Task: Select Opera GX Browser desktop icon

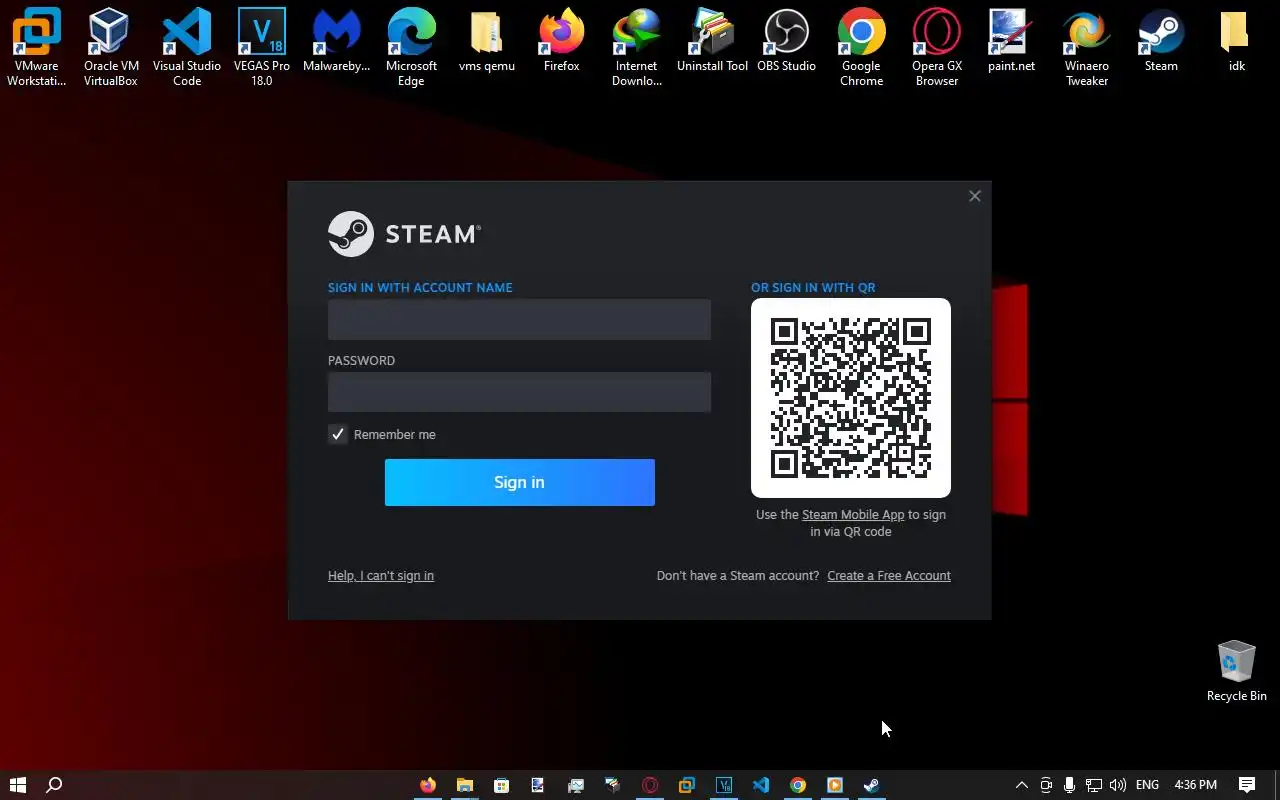Action: point(937,47)
